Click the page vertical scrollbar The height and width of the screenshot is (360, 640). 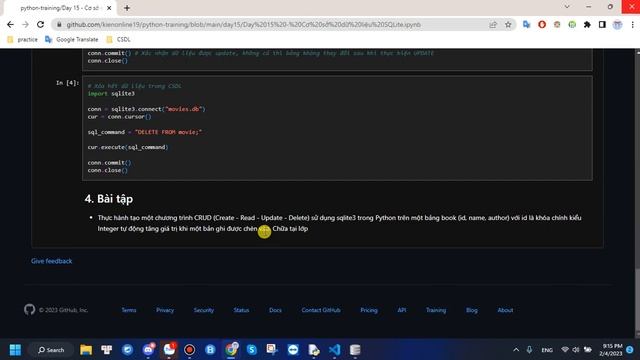tap(637, 193)
